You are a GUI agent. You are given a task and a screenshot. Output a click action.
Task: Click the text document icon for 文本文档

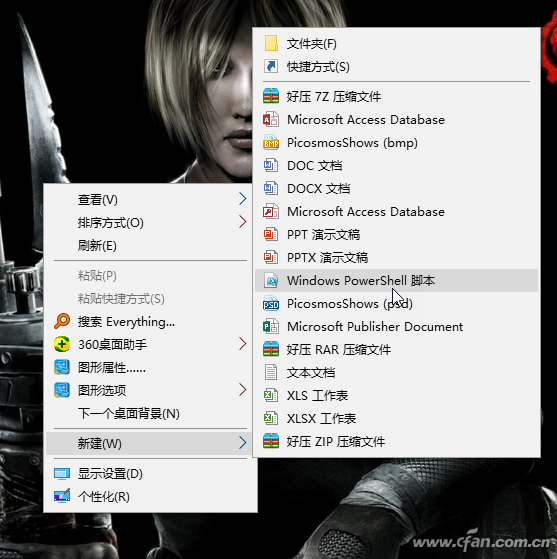coord(271,372)
